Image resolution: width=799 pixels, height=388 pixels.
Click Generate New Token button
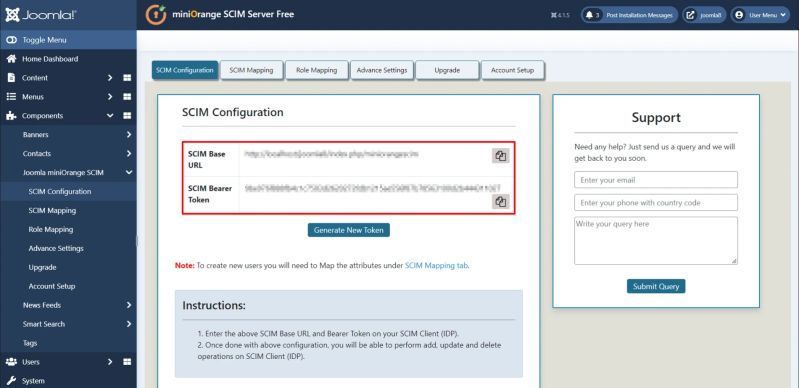(x=349, y=230)
